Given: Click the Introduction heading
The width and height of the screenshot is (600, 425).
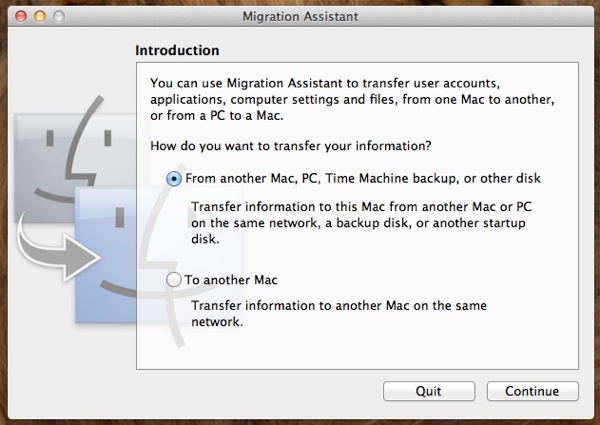Looking at the screenshot, I should coord(177,50).
